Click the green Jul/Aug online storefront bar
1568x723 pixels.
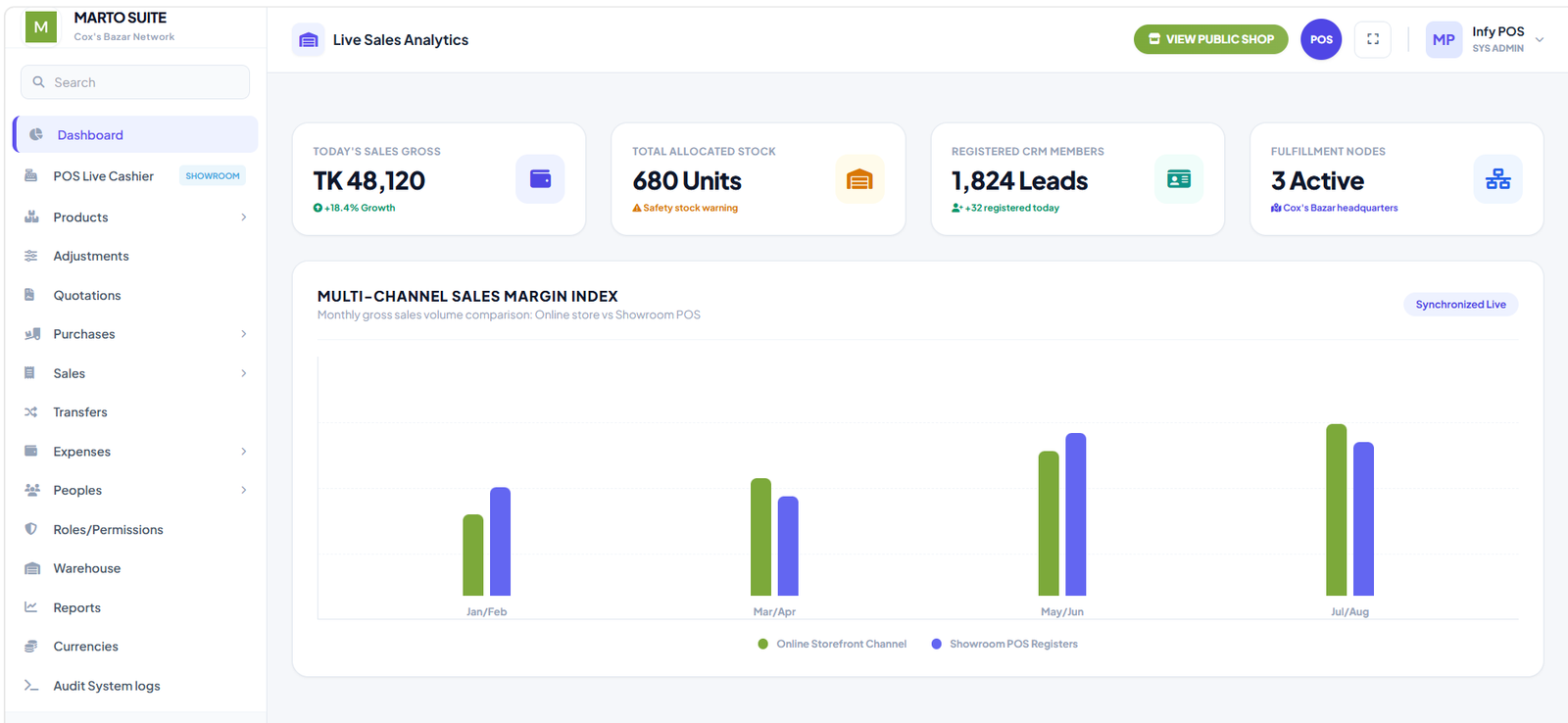click(x=1337, y=509)
